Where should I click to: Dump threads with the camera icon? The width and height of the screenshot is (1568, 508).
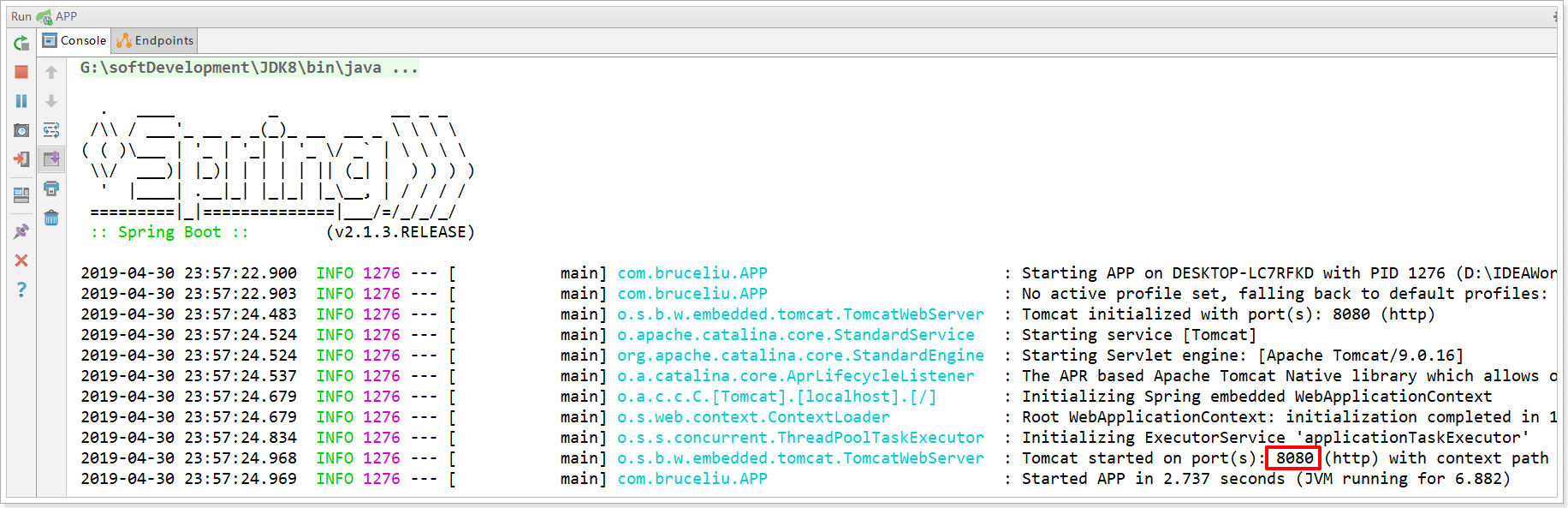click(21, 130)
